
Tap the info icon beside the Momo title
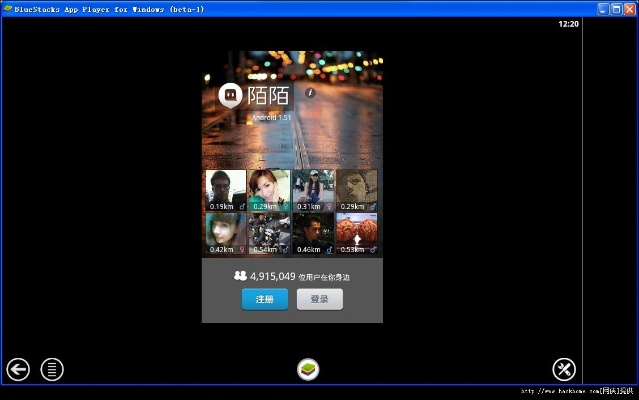[x=310, y=92]
